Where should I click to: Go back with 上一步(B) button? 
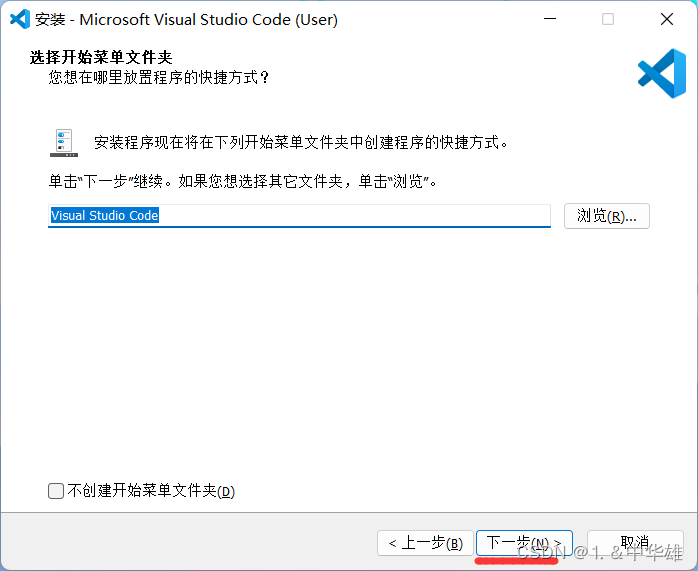pyautogui.click(x=425, y=543)
